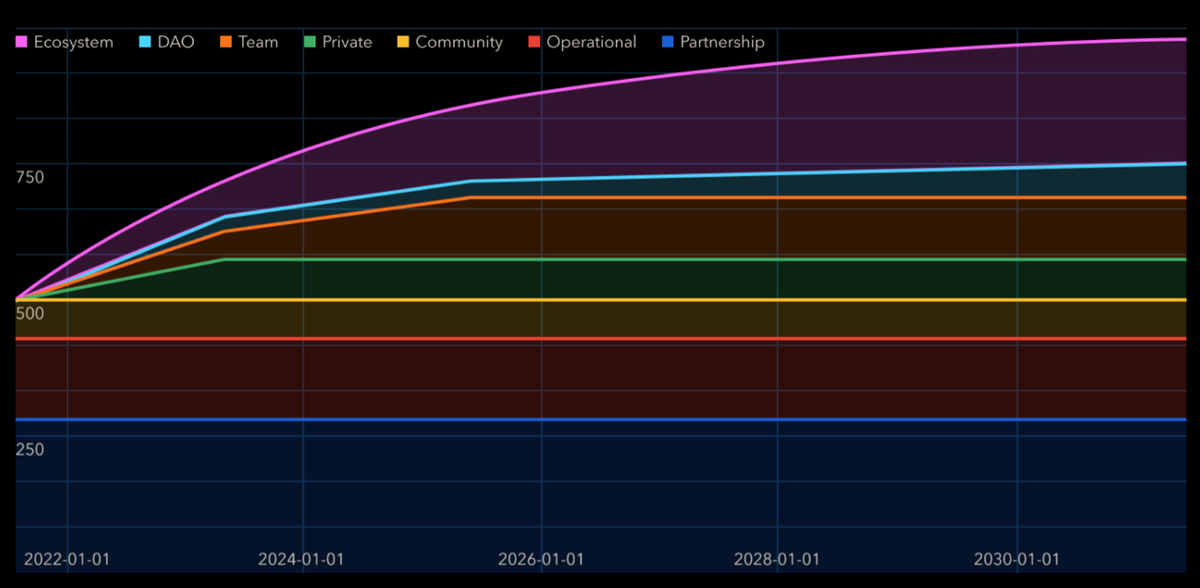
Task: Click the red Operational legend square
Action: click(535, 42)
